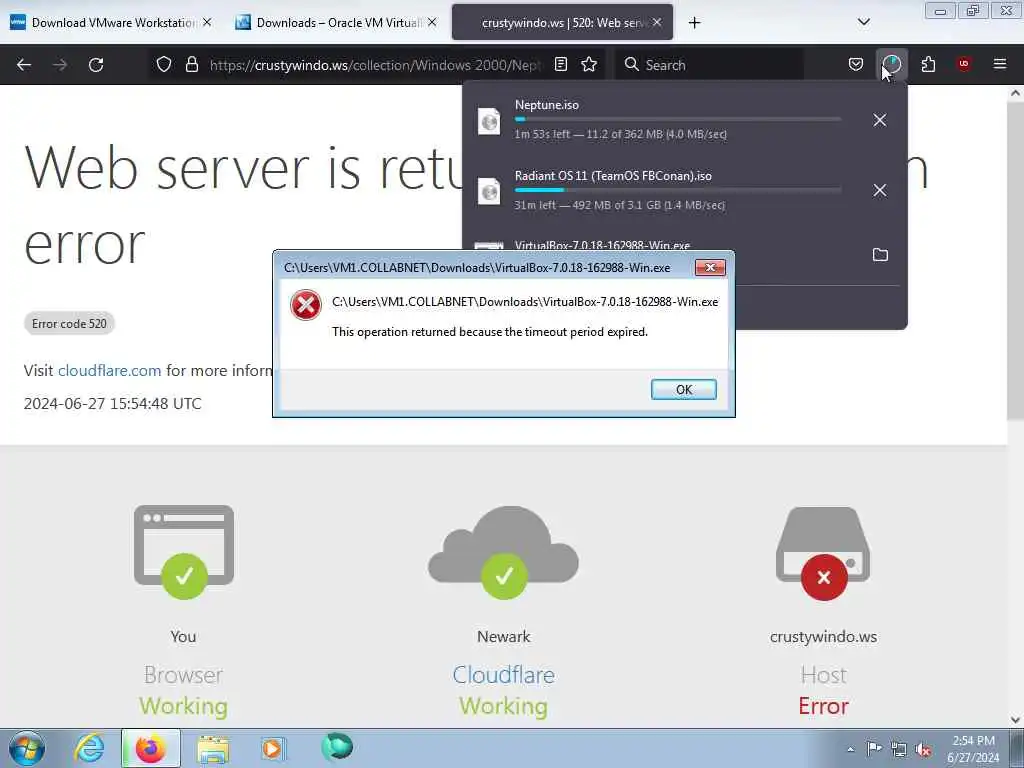
Task: Launch Internet Explorer from taskbar
Action: tap(89, 748)
